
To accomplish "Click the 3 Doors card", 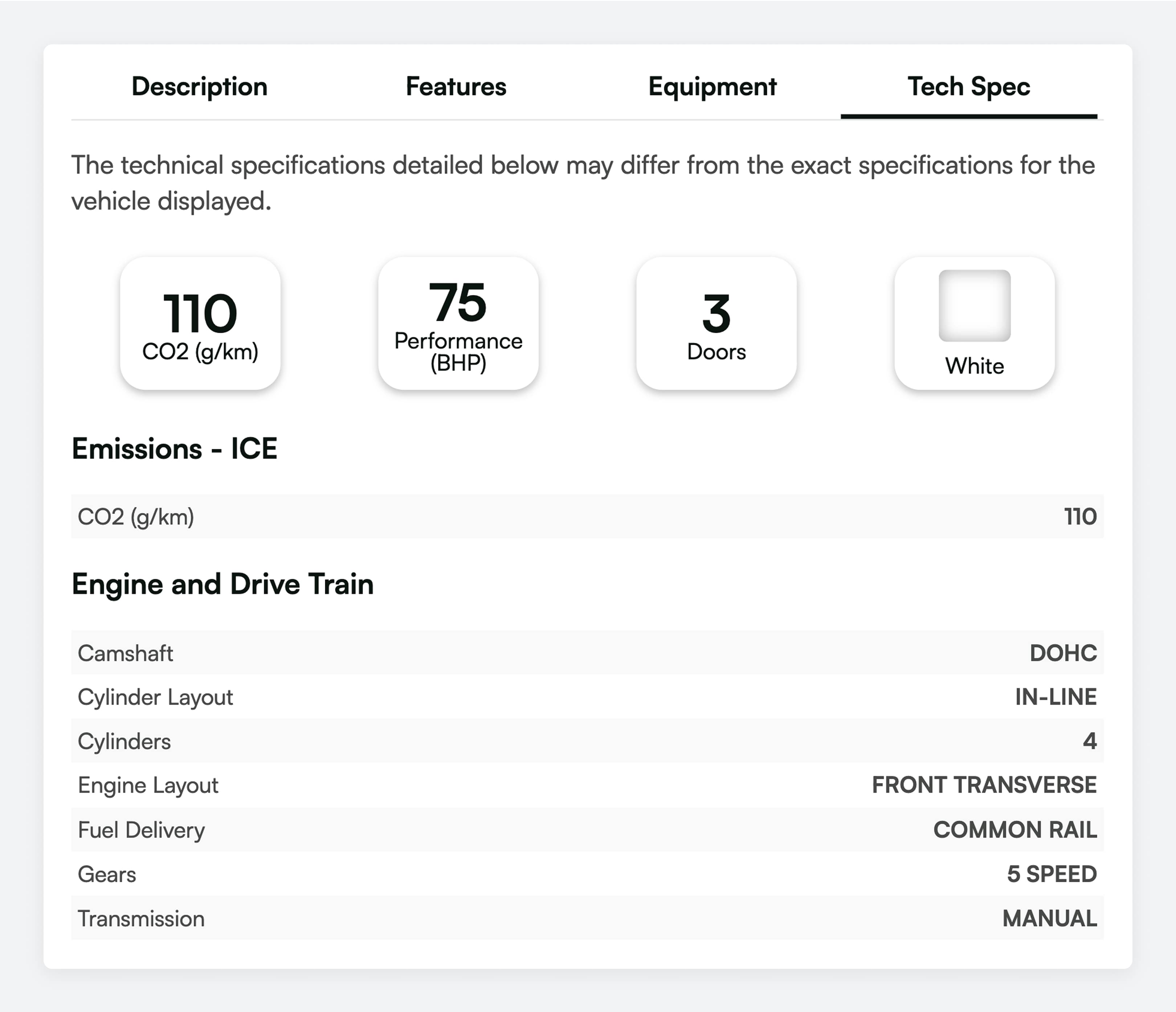I will [x=716, y=323].
